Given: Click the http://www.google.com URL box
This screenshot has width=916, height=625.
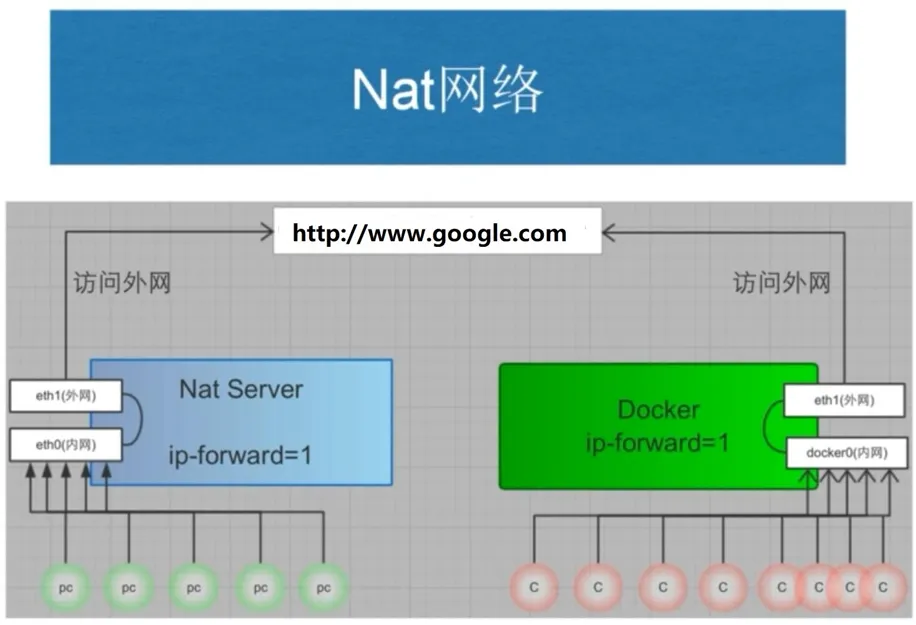Looking at the screenshot, I should pyautogui.click(x=438, y=231).
